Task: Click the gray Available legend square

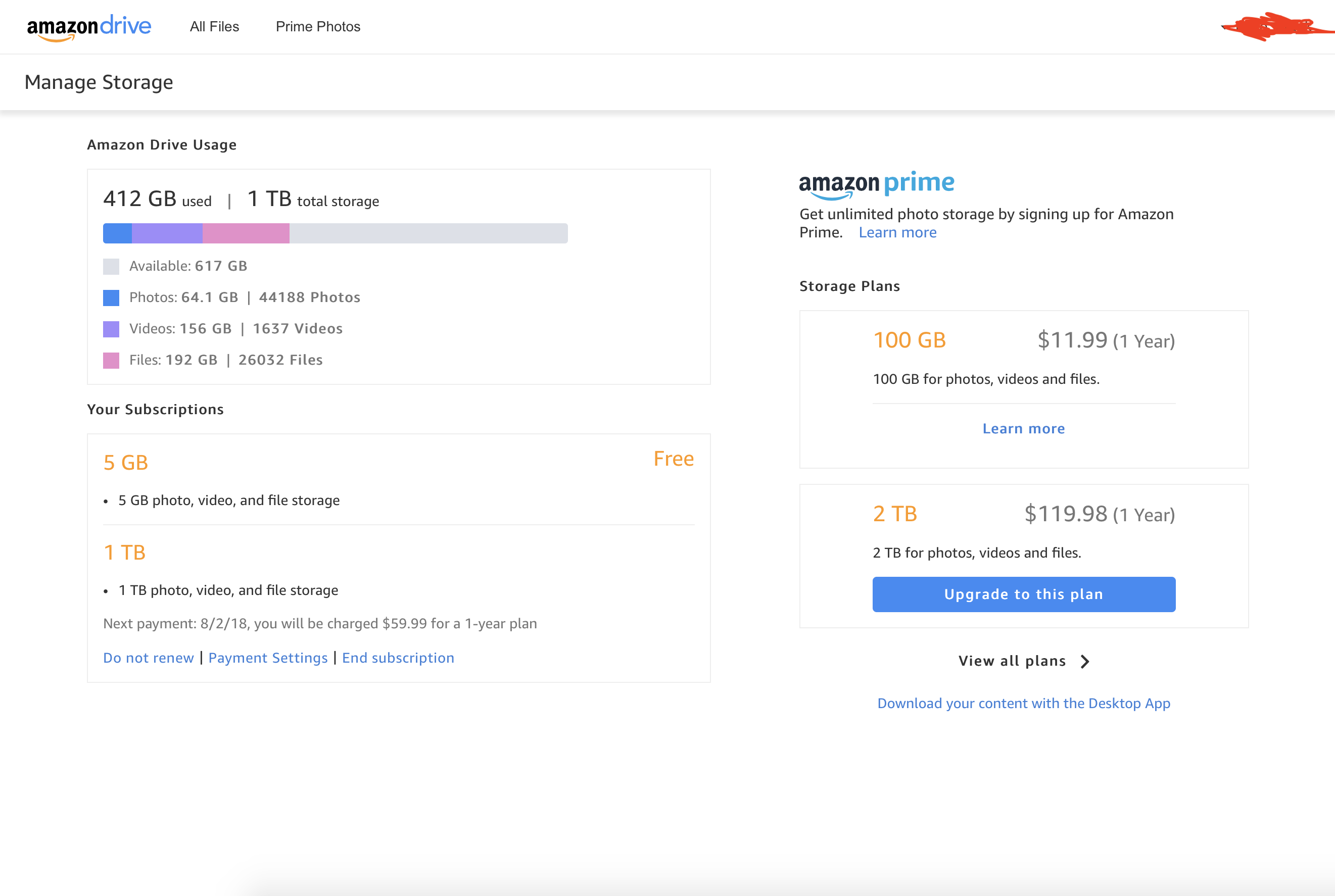Action: point(111,266)
